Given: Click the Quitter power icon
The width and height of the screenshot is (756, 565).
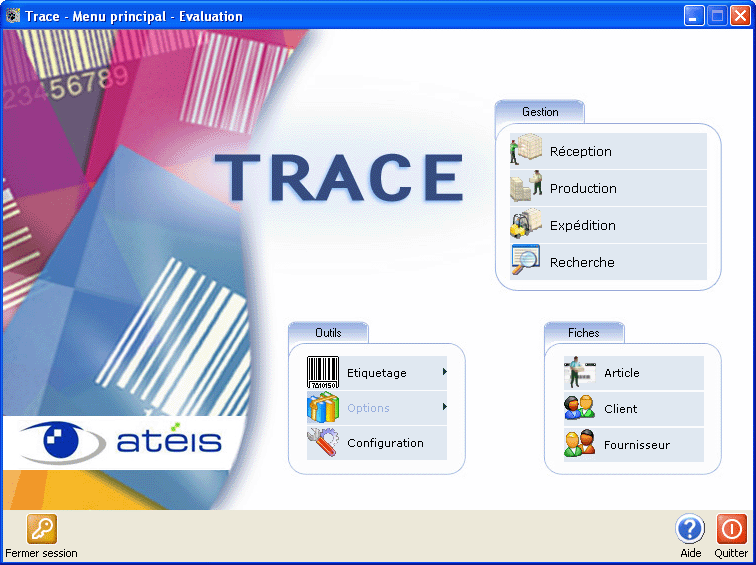Looking at the screenshot, I should click(x=731, y=529).
